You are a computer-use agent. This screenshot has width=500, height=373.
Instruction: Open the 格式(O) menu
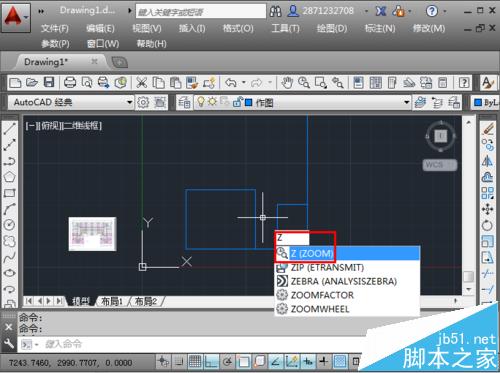238,29
